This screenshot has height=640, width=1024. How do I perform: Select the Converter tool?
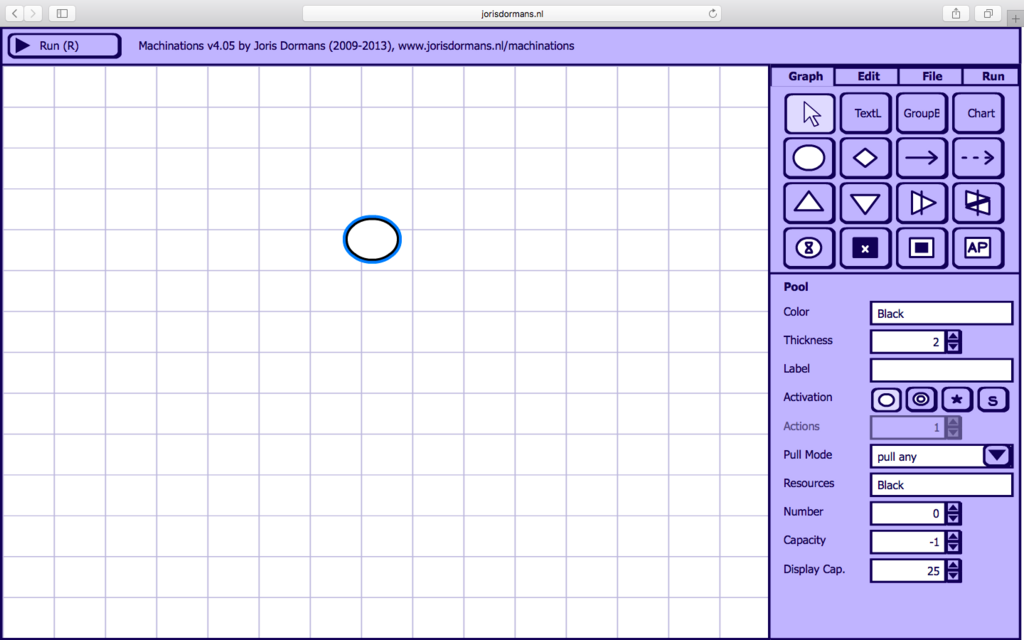click(921, 203)
